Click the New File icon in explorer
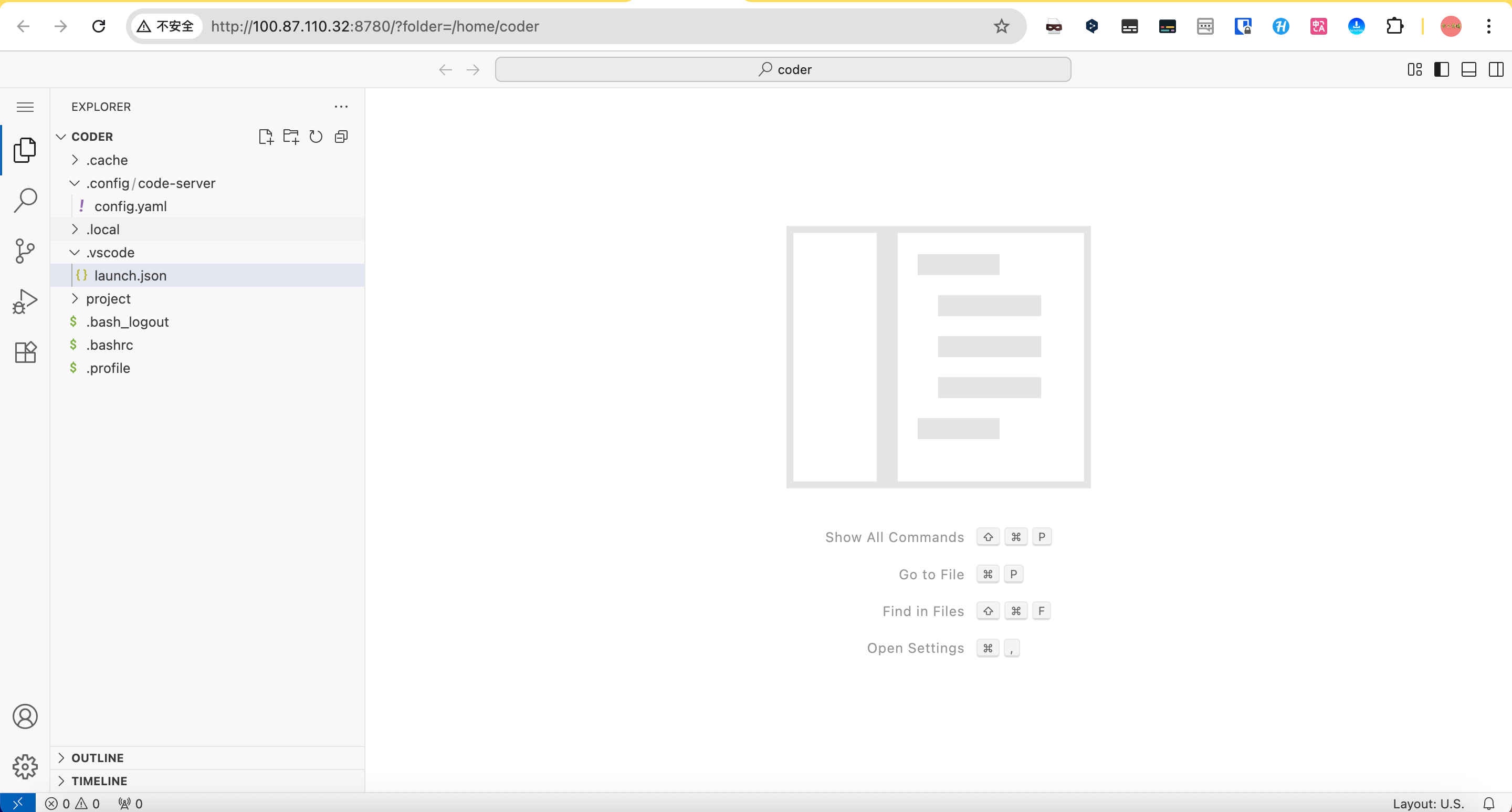The height and width of the screenshot is (812, 1512). pos(266,137)
